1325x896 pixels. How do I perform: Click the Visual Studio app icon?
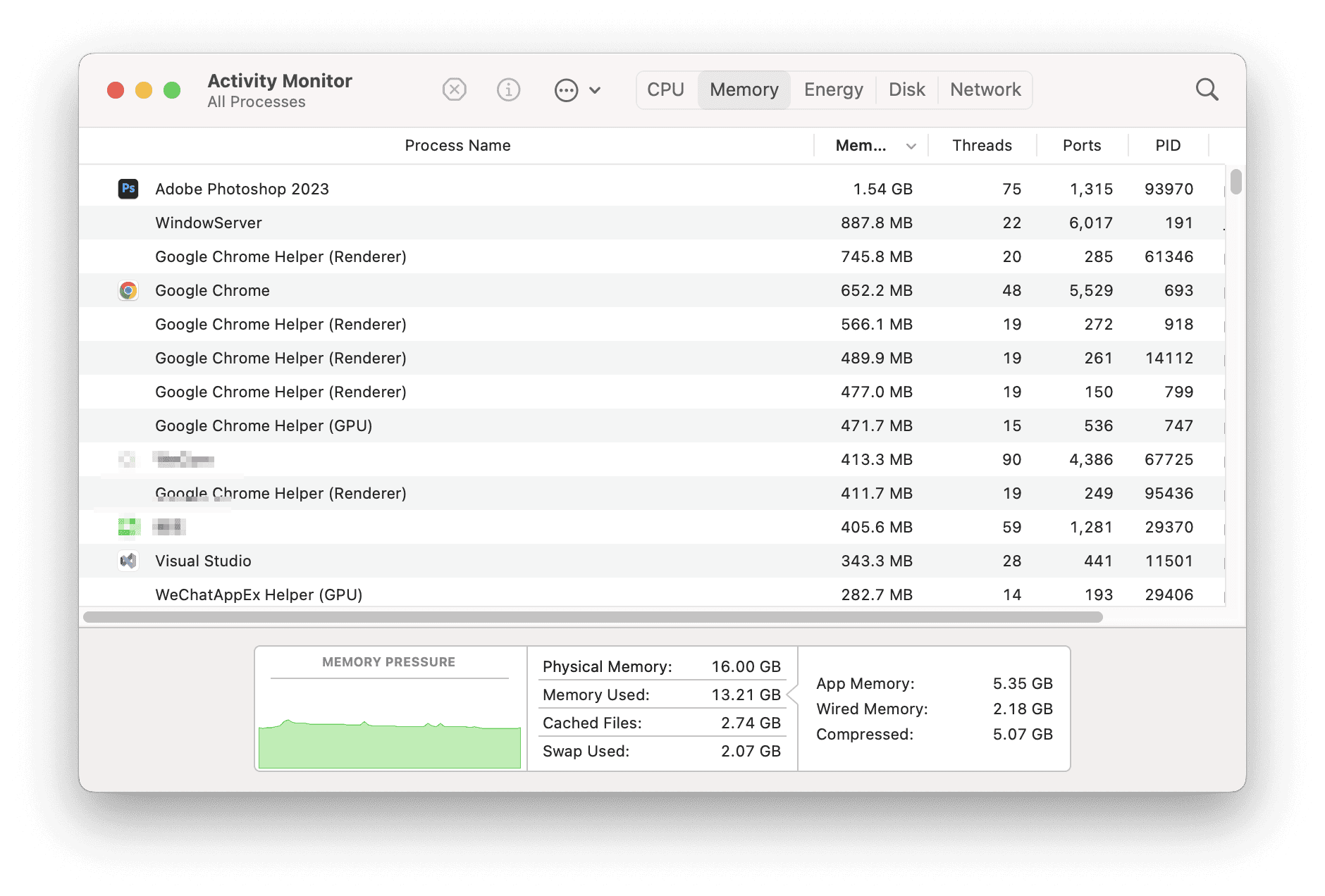(x=128, y=561)
